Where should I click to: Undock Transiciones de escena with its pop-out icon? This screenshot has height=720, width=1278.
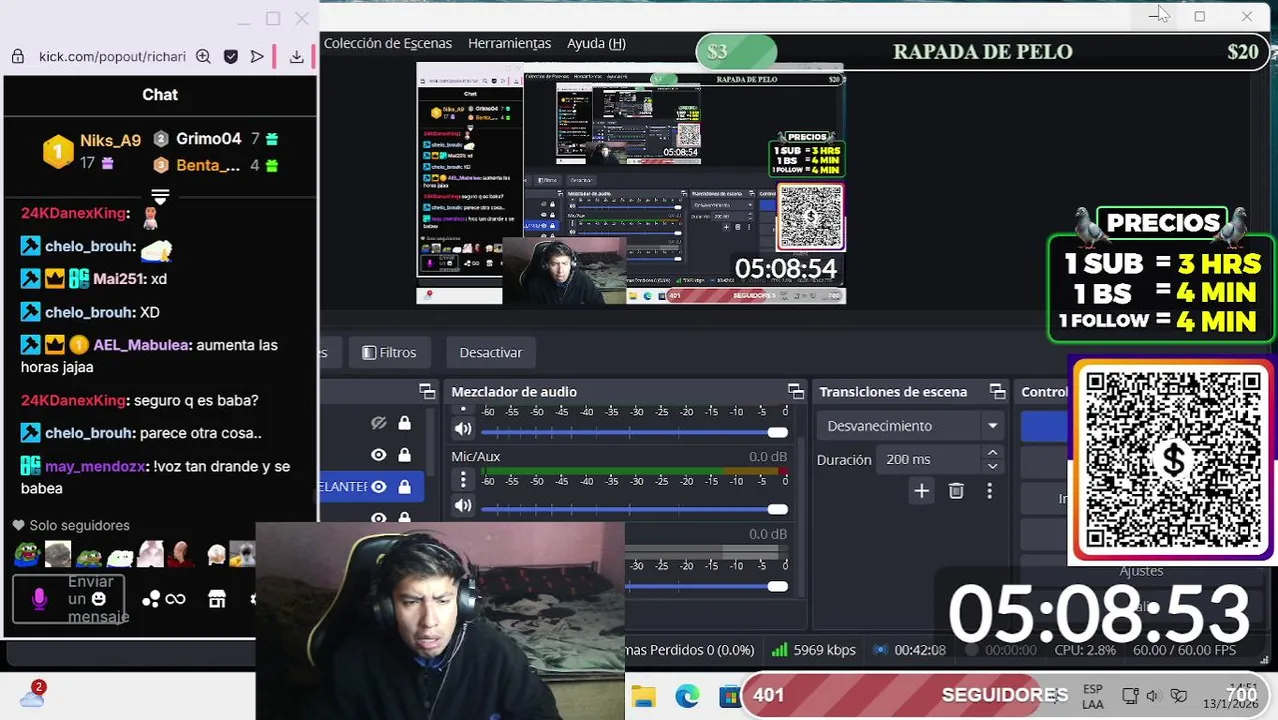pos(997,391)
